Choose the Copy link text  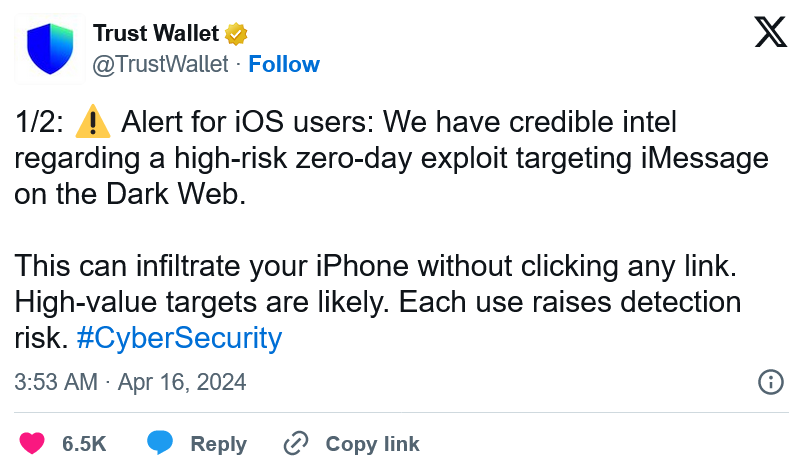tap(372, 444)
